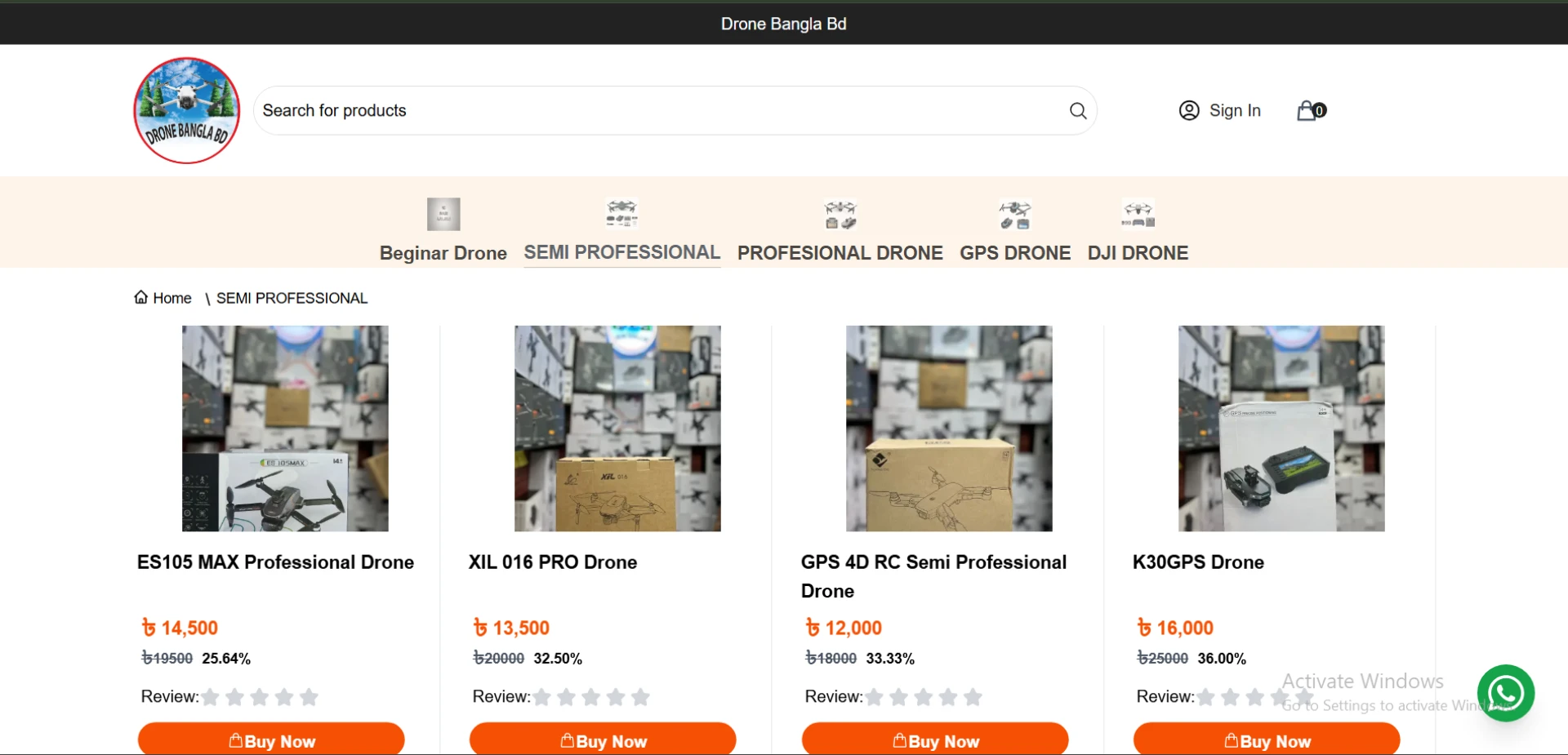Click the Beginar Drone category icon
Viewport: 1568px width, 755px height.
coord(443,214)
